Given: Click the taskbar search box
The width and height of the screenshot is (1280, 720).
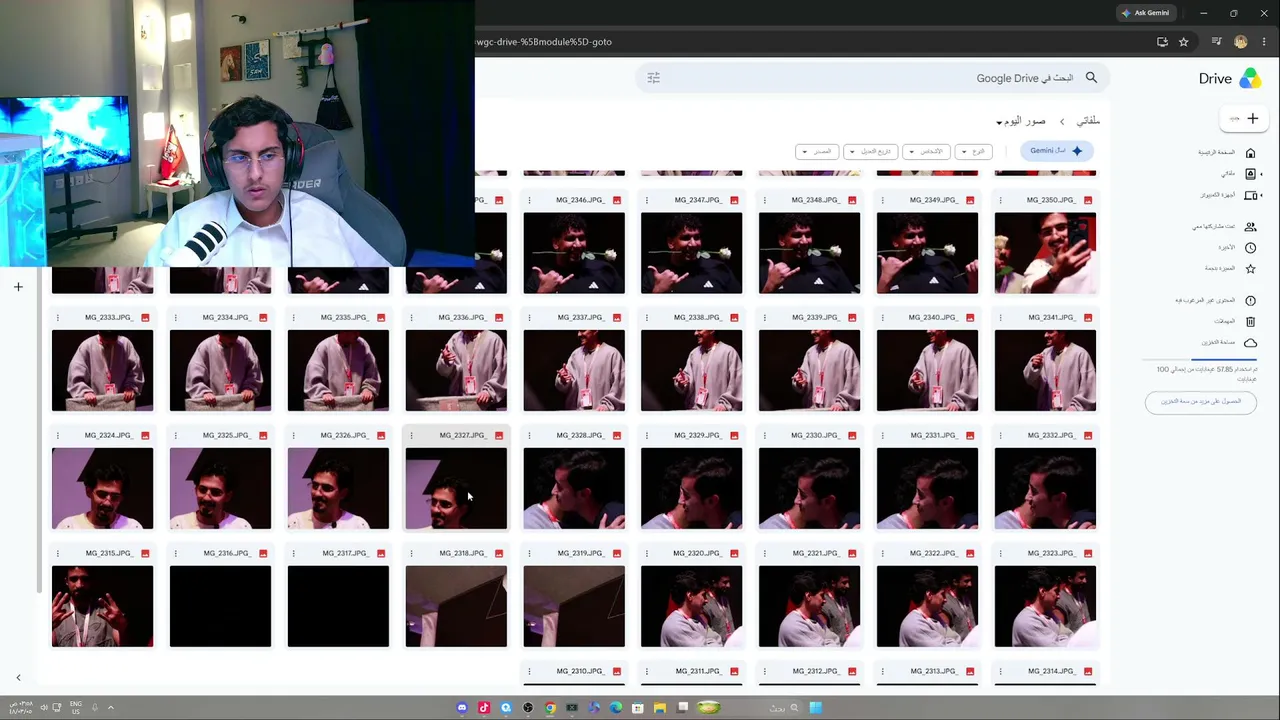Looking at the screenshot, I should coord(785,708).
